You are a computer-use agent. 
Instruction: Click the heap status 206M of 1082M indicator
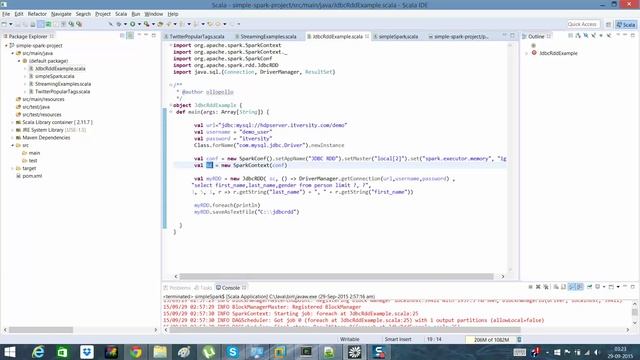pyautogui.click(x=491, y=340)
